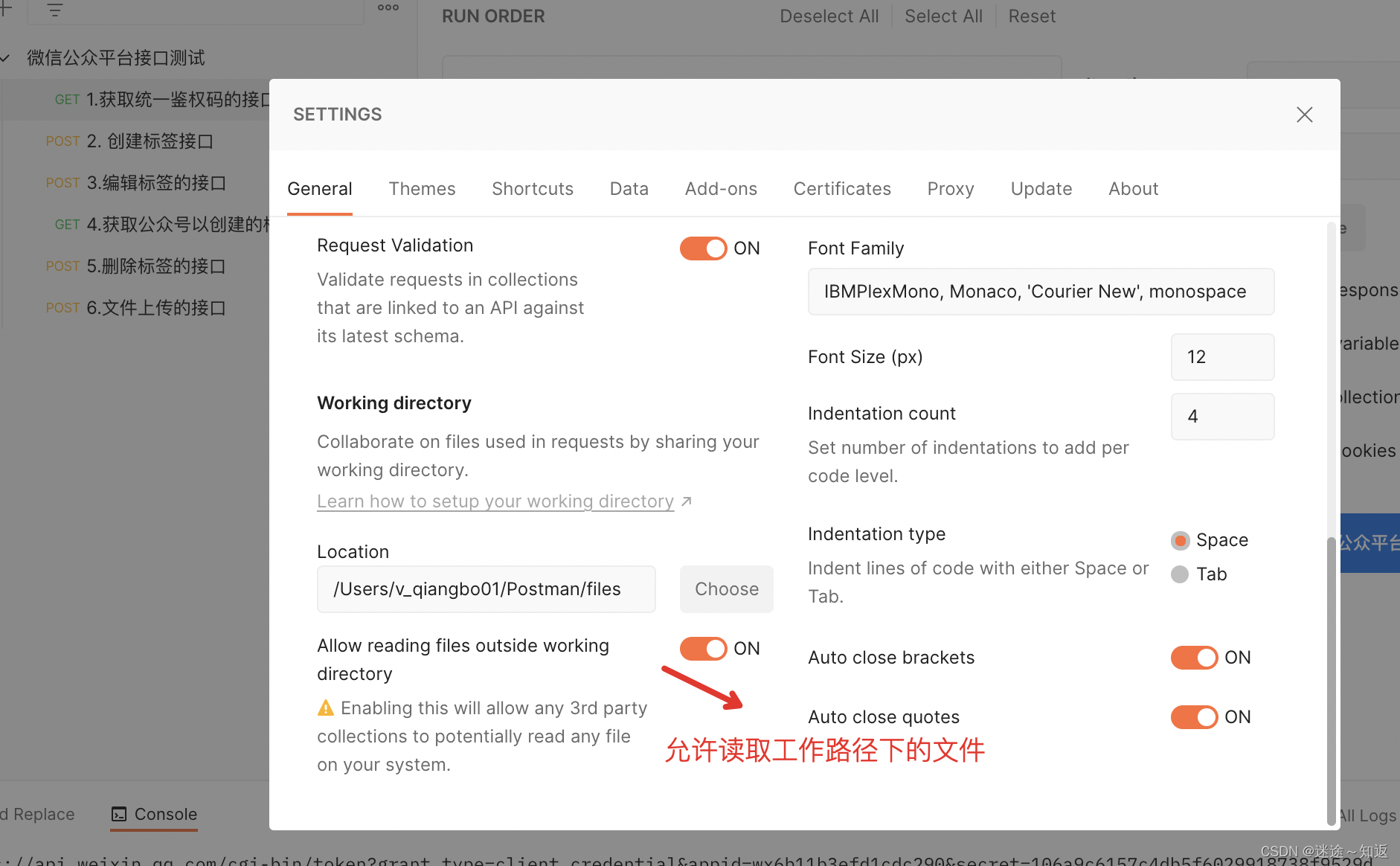Viewport: 1400px width, 866px height.
Task: Disable Auto close quotes switch
Action: [1194, 717]
